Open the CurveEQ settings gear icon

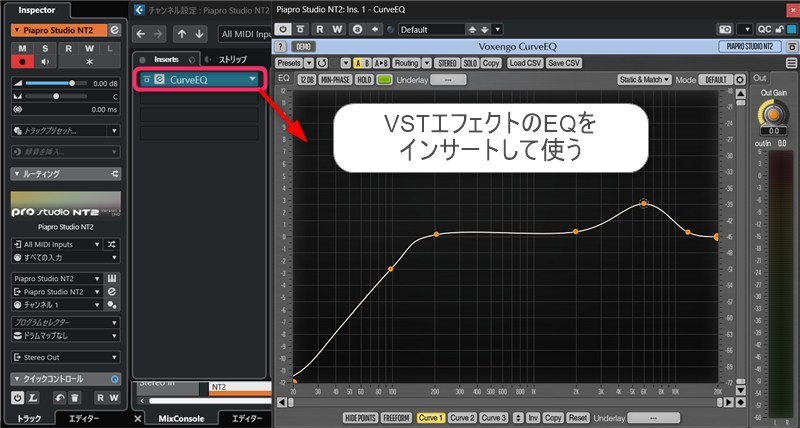739,80
